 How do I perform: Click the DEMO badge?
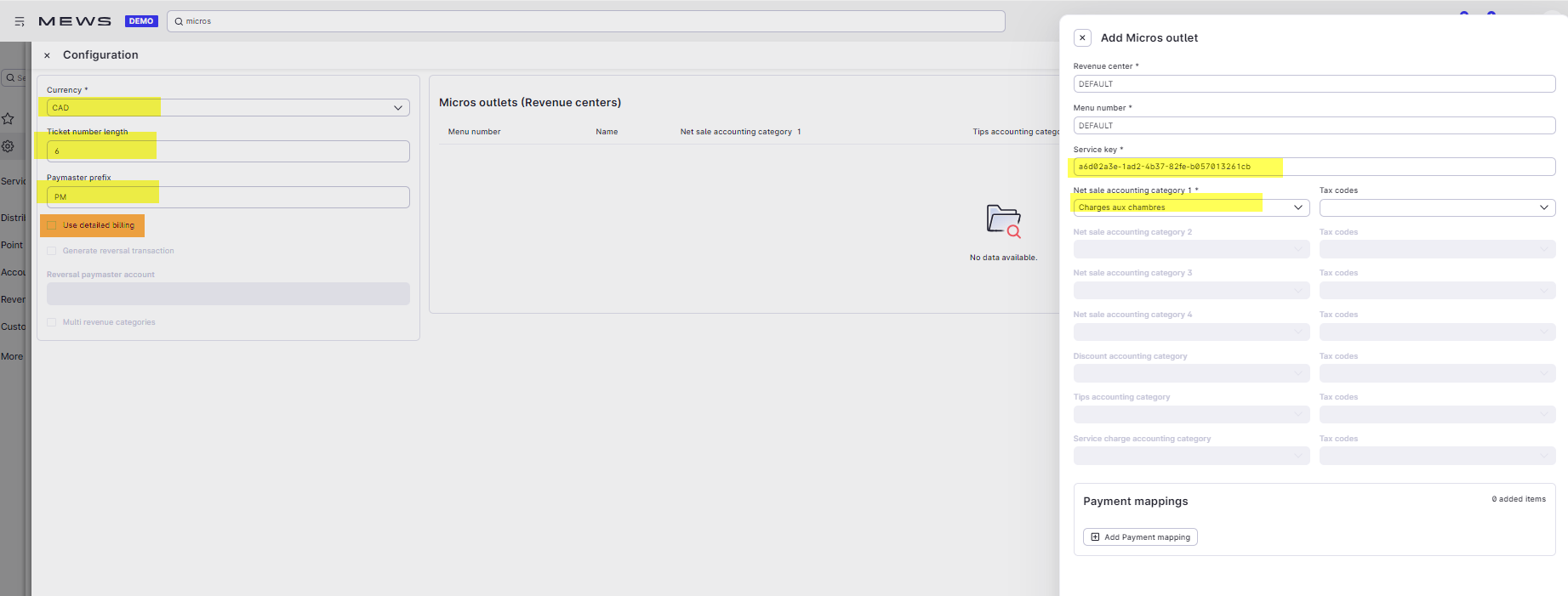(x=141, y=21)
